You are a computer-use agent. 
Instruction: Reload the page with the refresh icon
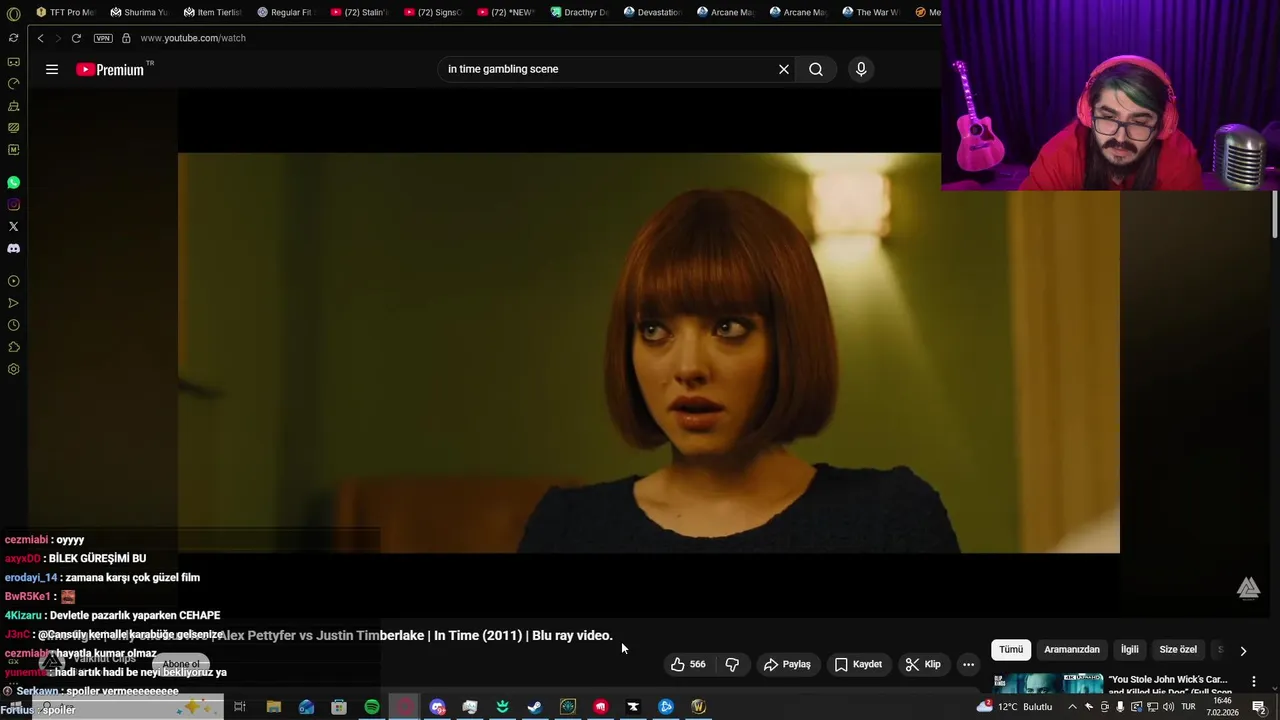click(76, 38)
